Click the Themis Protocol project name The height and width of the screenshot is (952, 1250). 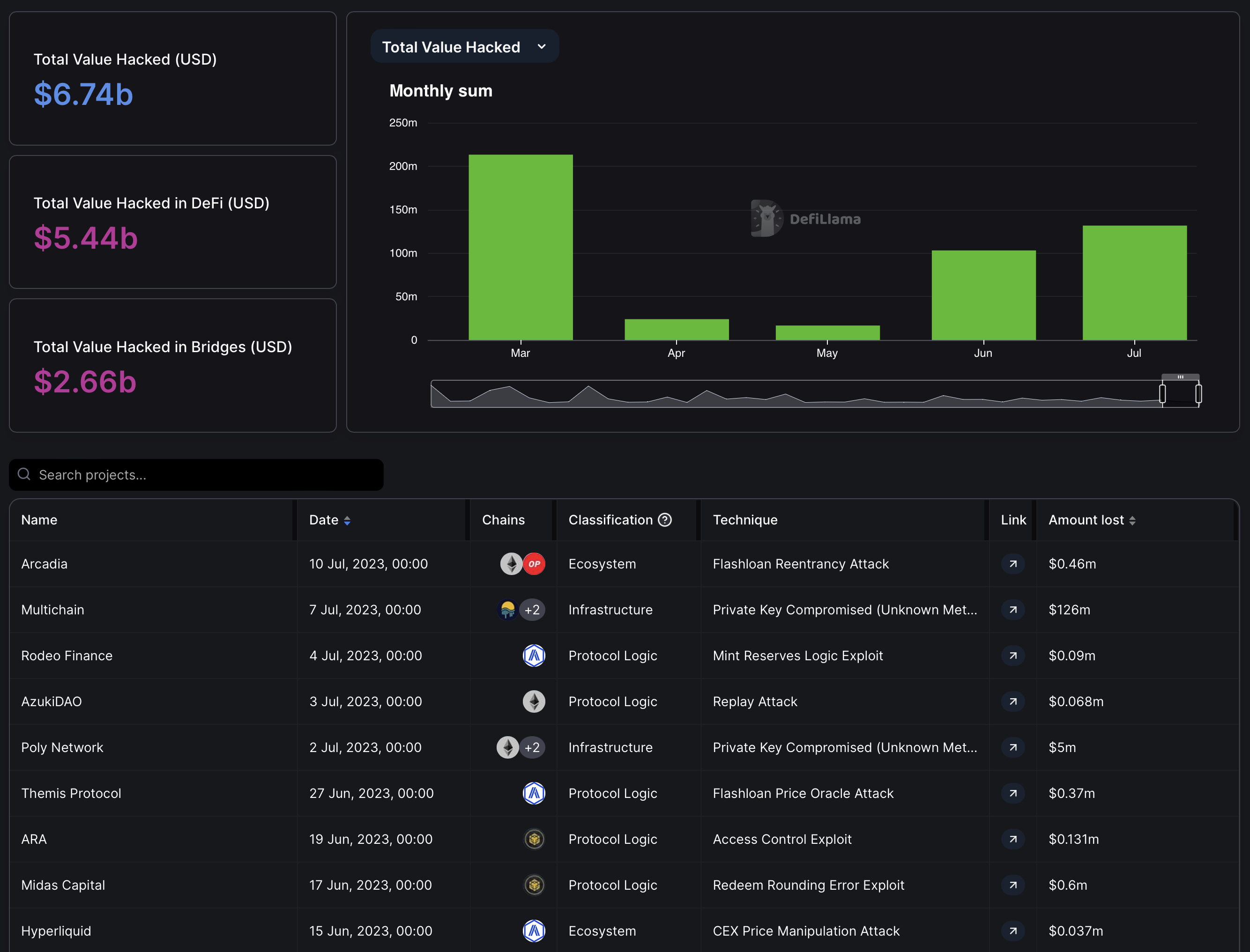pyautogui.click(x=71, y=793)
